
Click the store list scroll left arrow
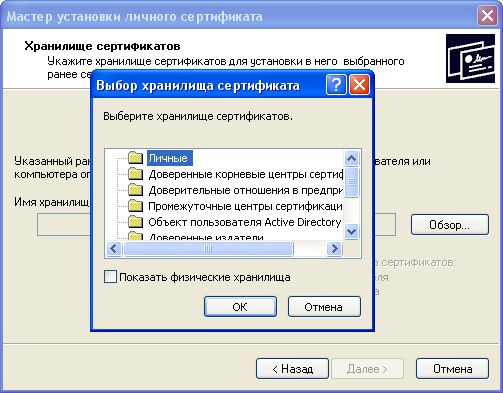click(x=114, y=248)
